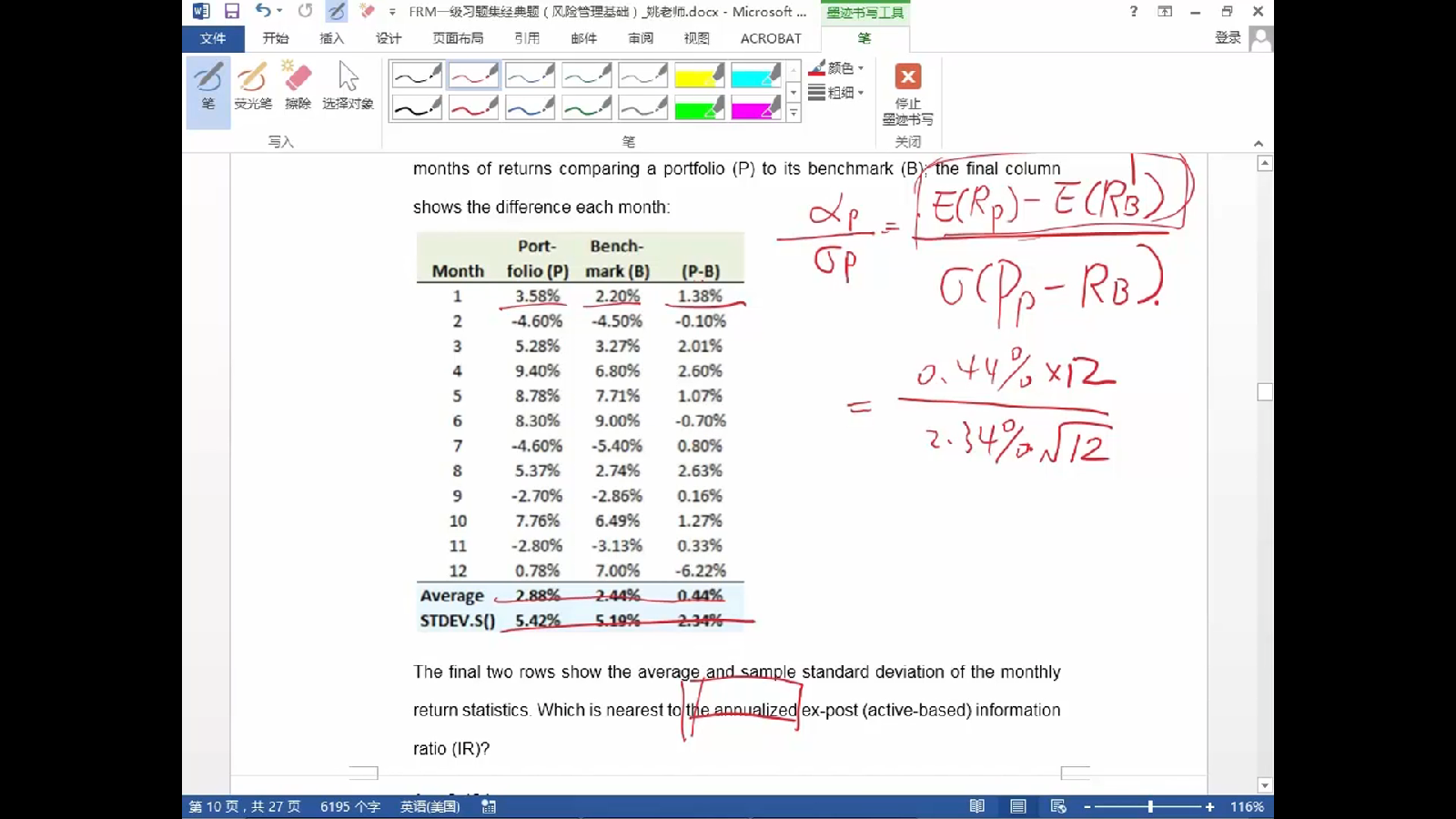Switch to the 开始 Home tab
Screen dimensions: 1456x819
pos(276,38)
